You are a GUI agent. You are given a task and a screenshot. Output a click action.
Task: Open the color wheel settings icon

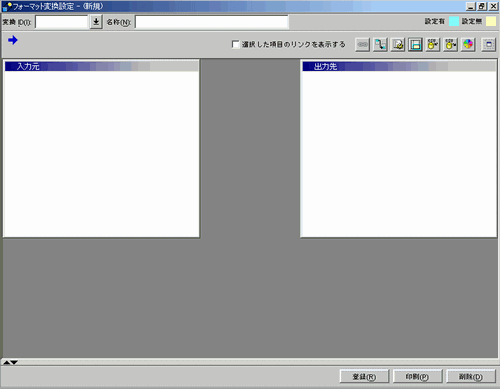tap(468, 44)
